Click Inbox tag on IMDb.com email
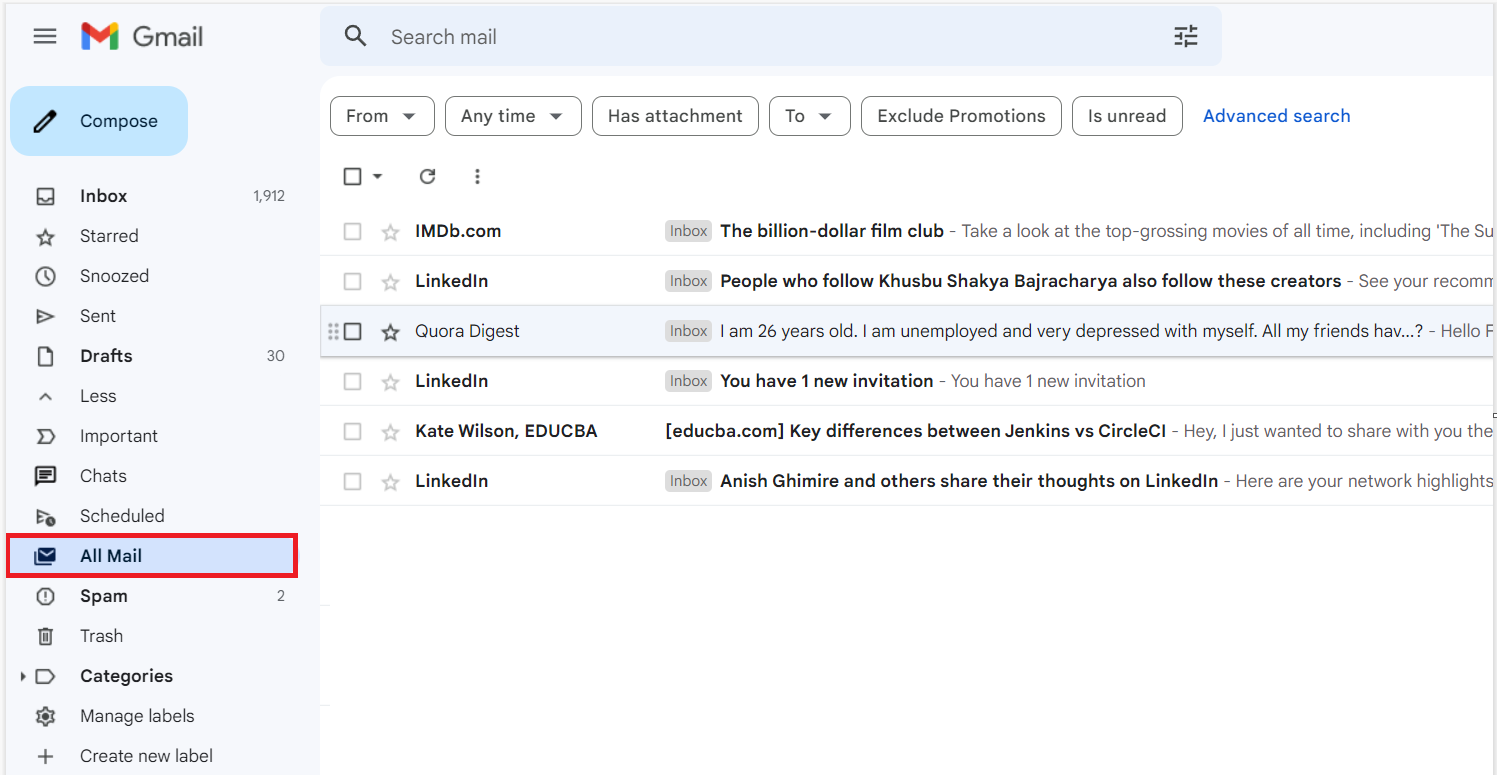This screenshot has width=1497, height=775. (689, 231)
